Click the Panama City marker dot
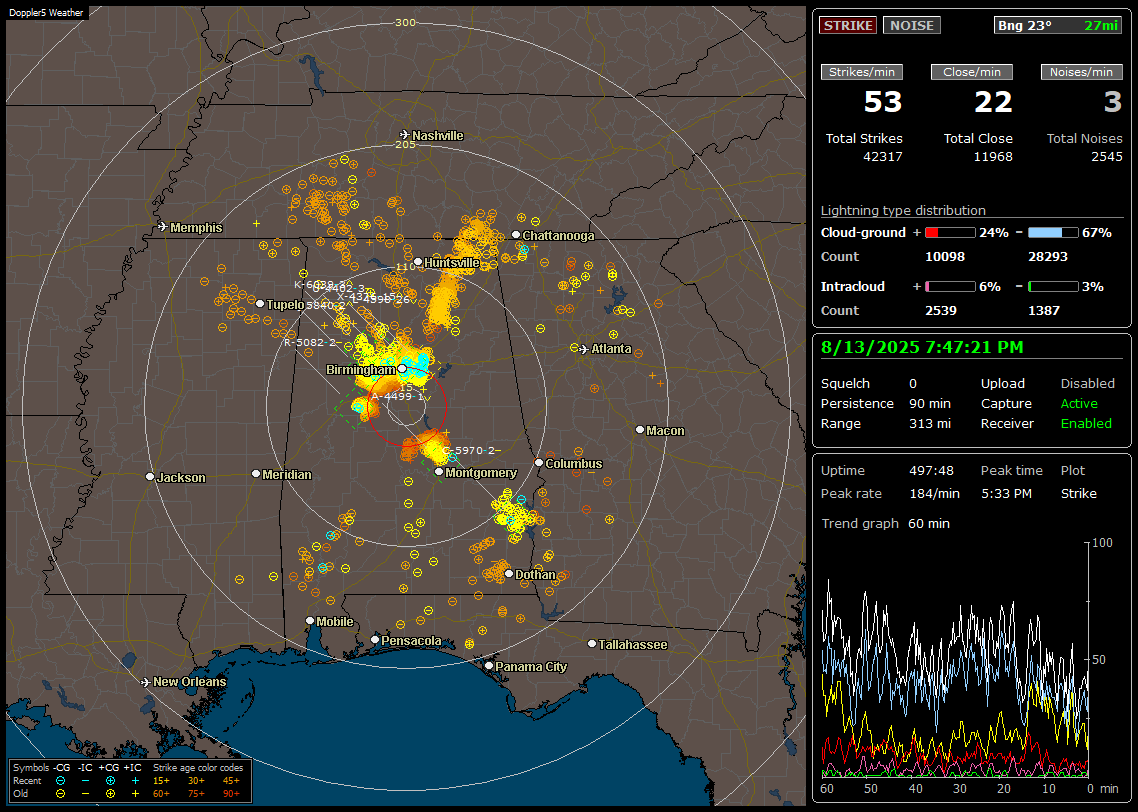 [x=489, y=665]
